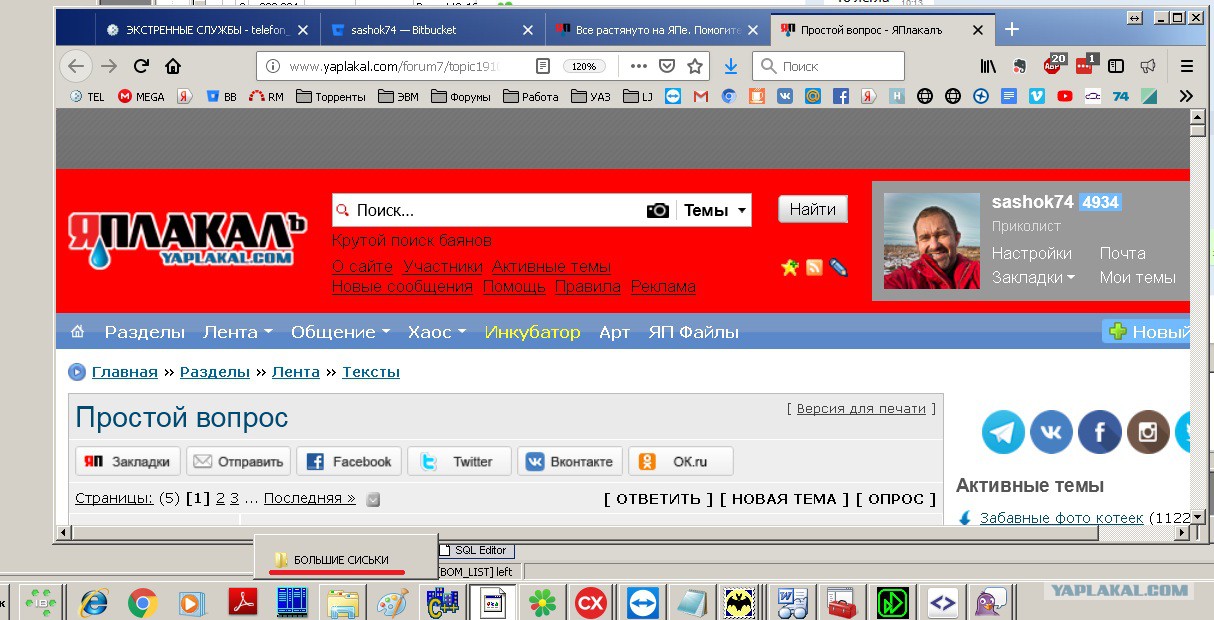Screen dimensions: 1214x620
Task: Open the browser home page
Action: click(x=173, y=66)
